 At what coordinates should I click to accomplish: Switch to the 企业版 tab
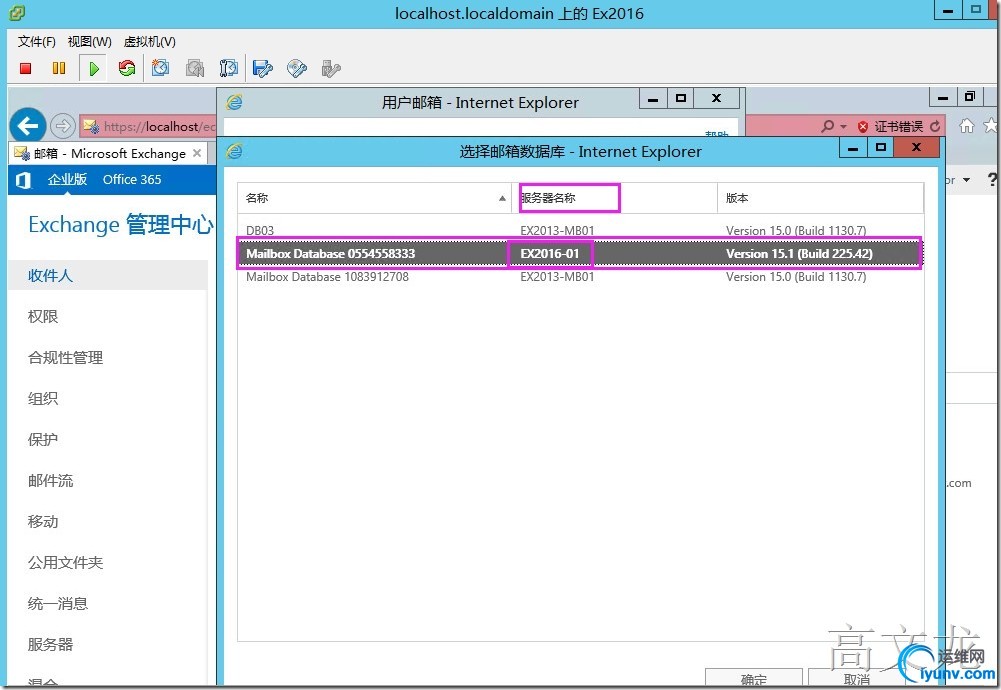[67, 179]
